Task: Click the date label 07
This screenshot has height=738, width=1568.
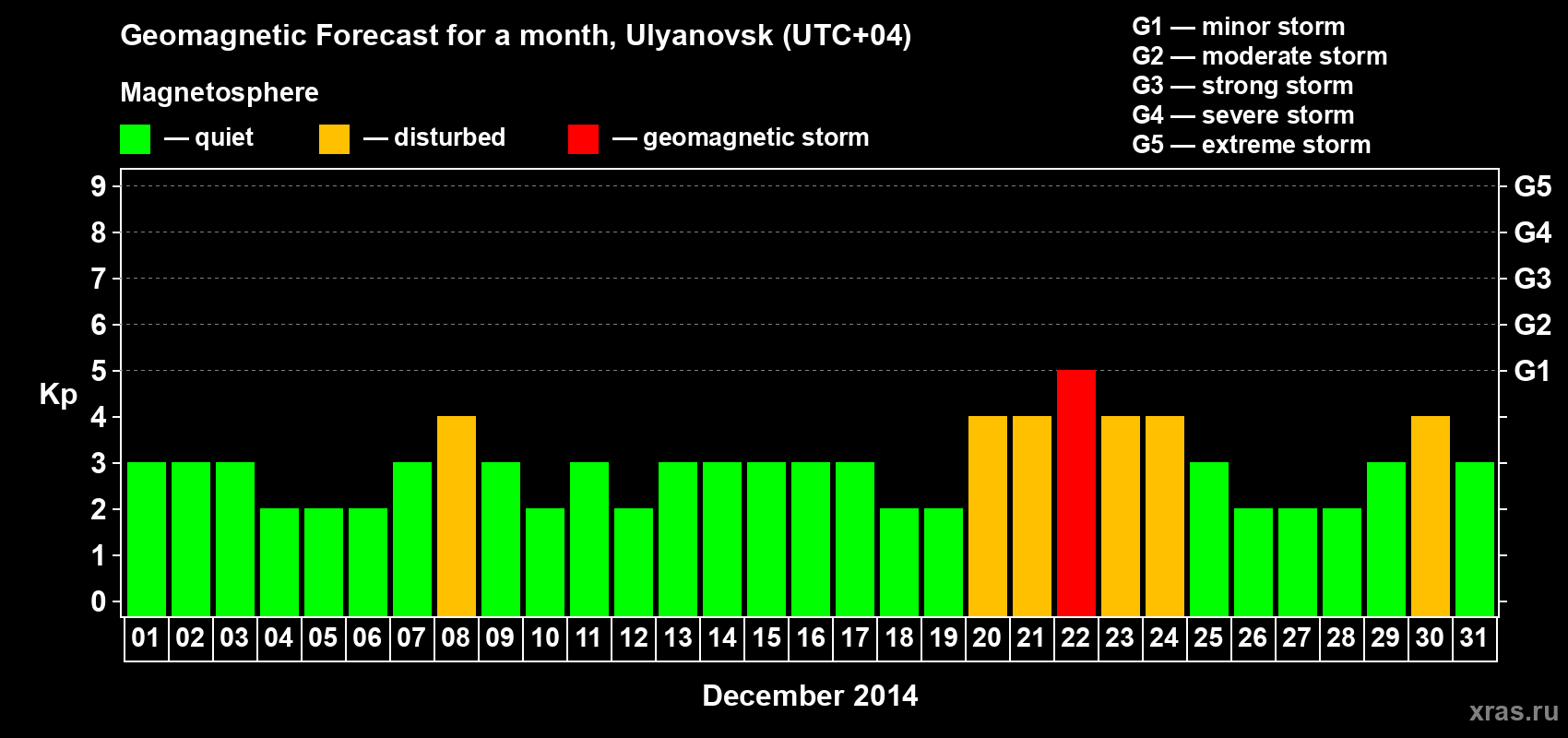Action: [411, 637]
